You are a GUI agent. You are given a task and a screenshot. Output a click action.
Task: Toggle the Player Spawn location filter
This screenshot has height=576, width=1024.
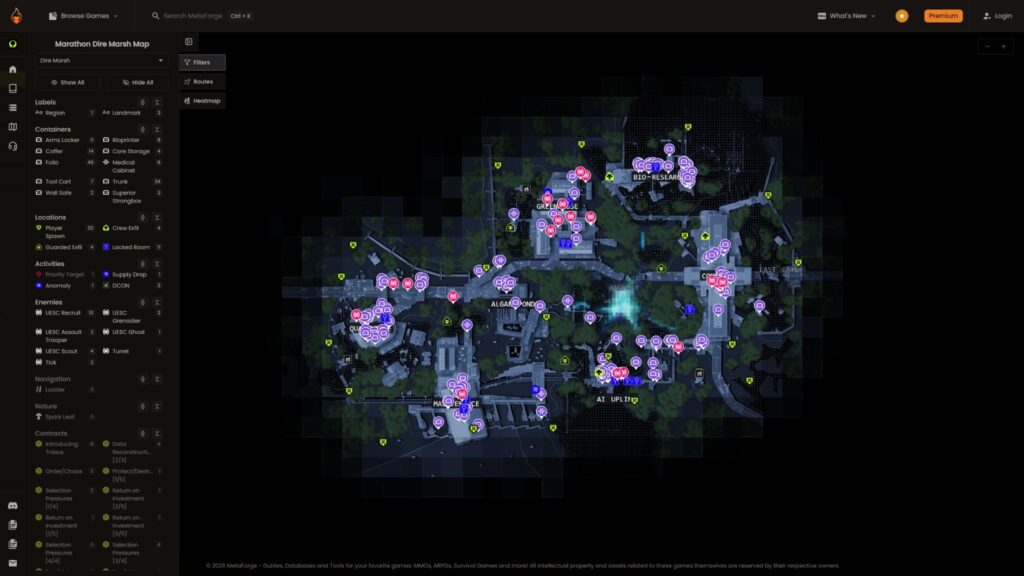tap(65, 232)
